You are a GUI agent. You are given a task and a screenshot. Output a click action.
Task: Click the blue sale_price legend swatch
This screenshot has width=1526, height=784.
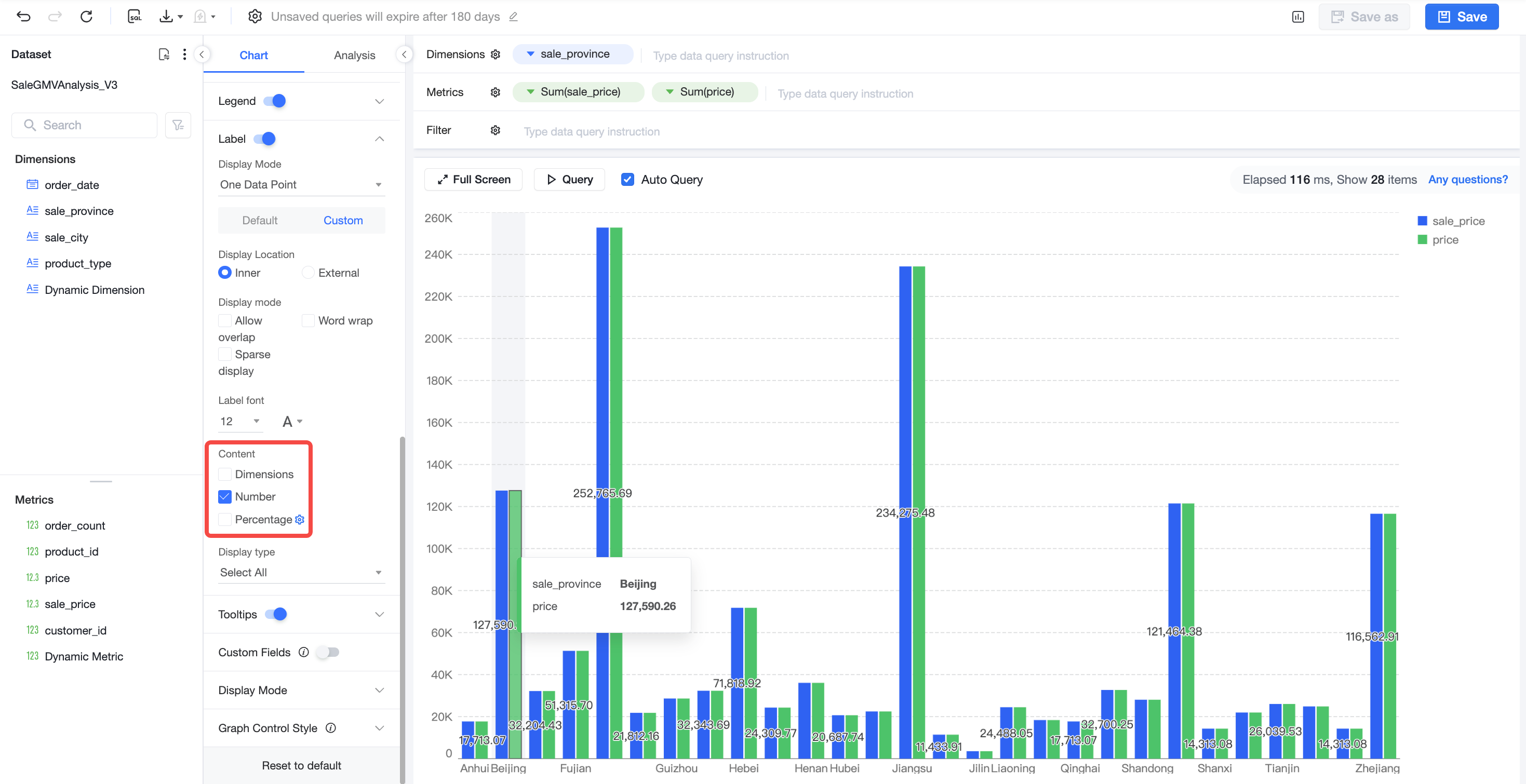1422,221
